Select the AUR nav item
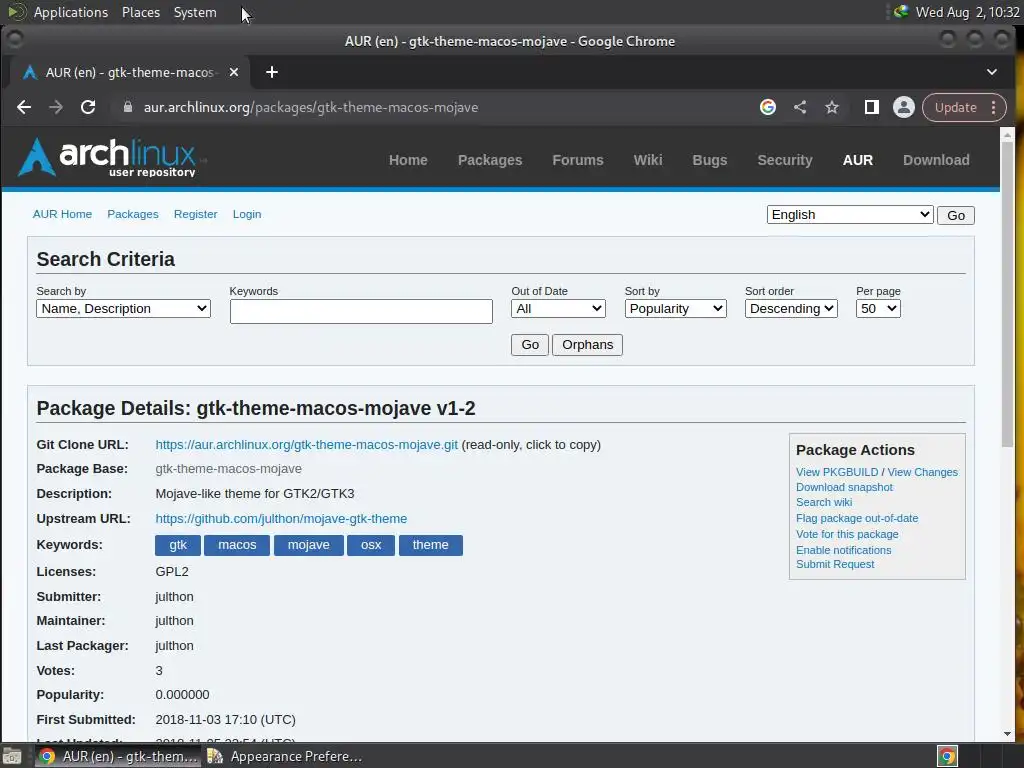The image size is (1024, 768). [857, 160]
